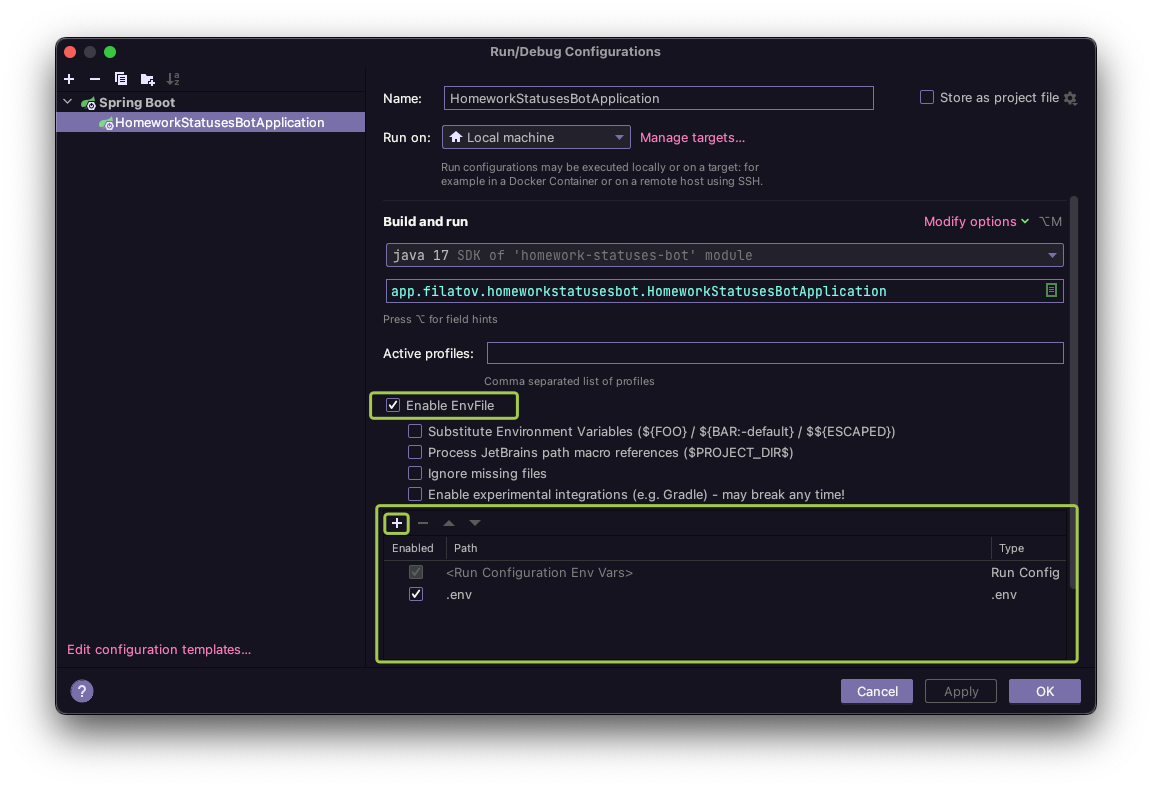Browse main class with field icon
This screenshot has height=788, width=1152.
(x=1051, y=291)
